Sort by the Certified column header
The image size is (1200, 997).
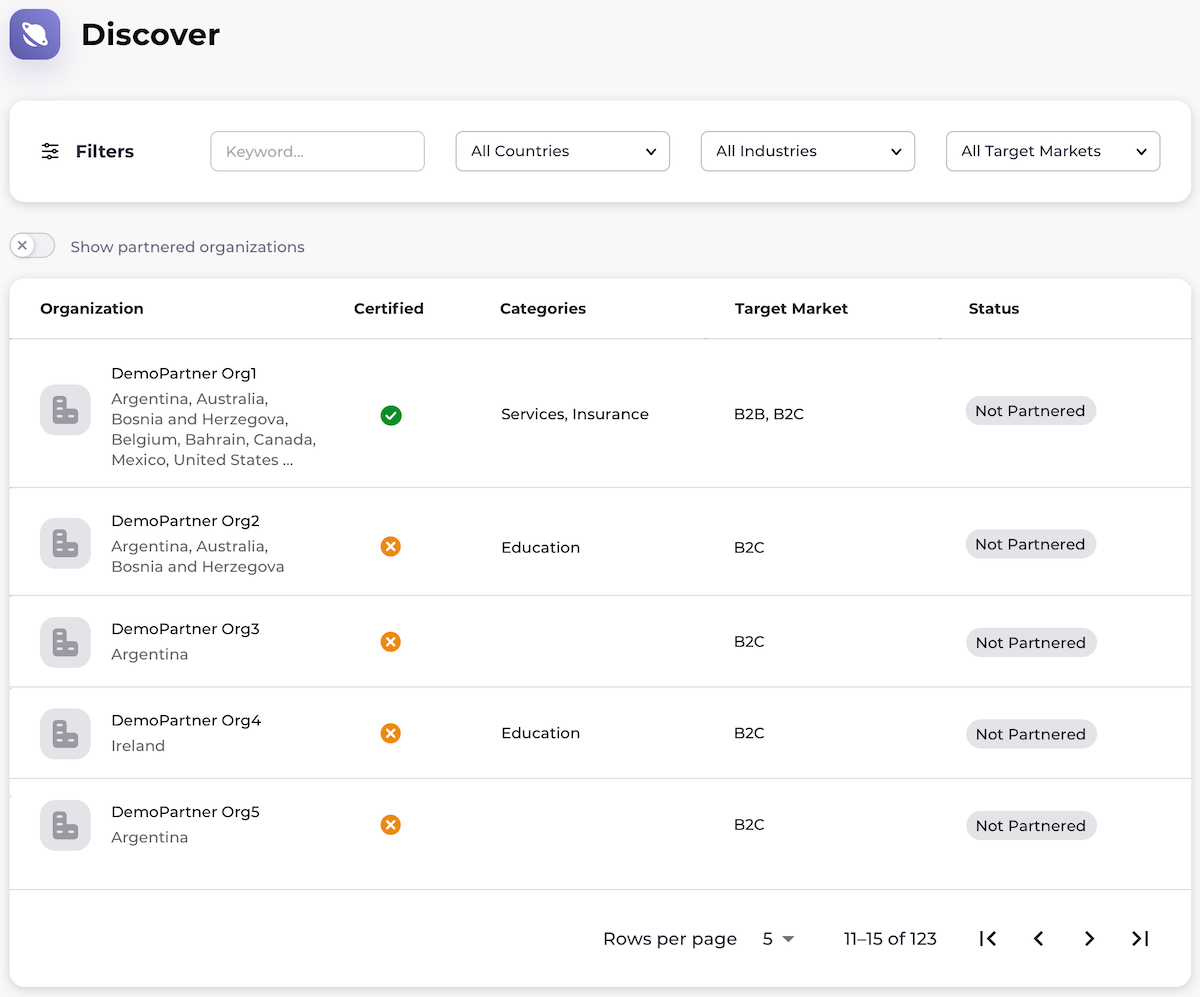point(389,308)
